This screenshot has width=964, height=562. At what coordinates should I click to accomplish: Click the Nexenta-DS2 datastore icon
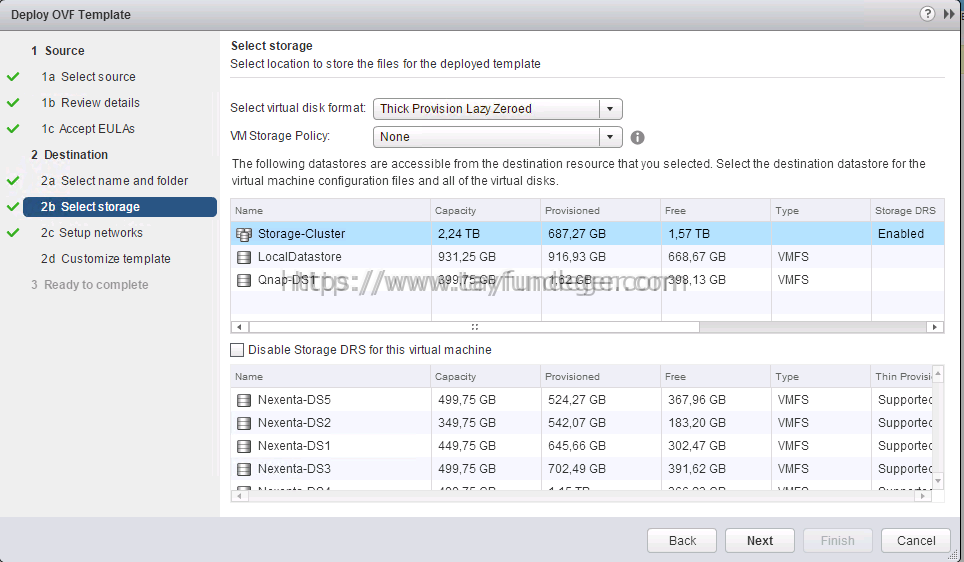tap(244, 423)
